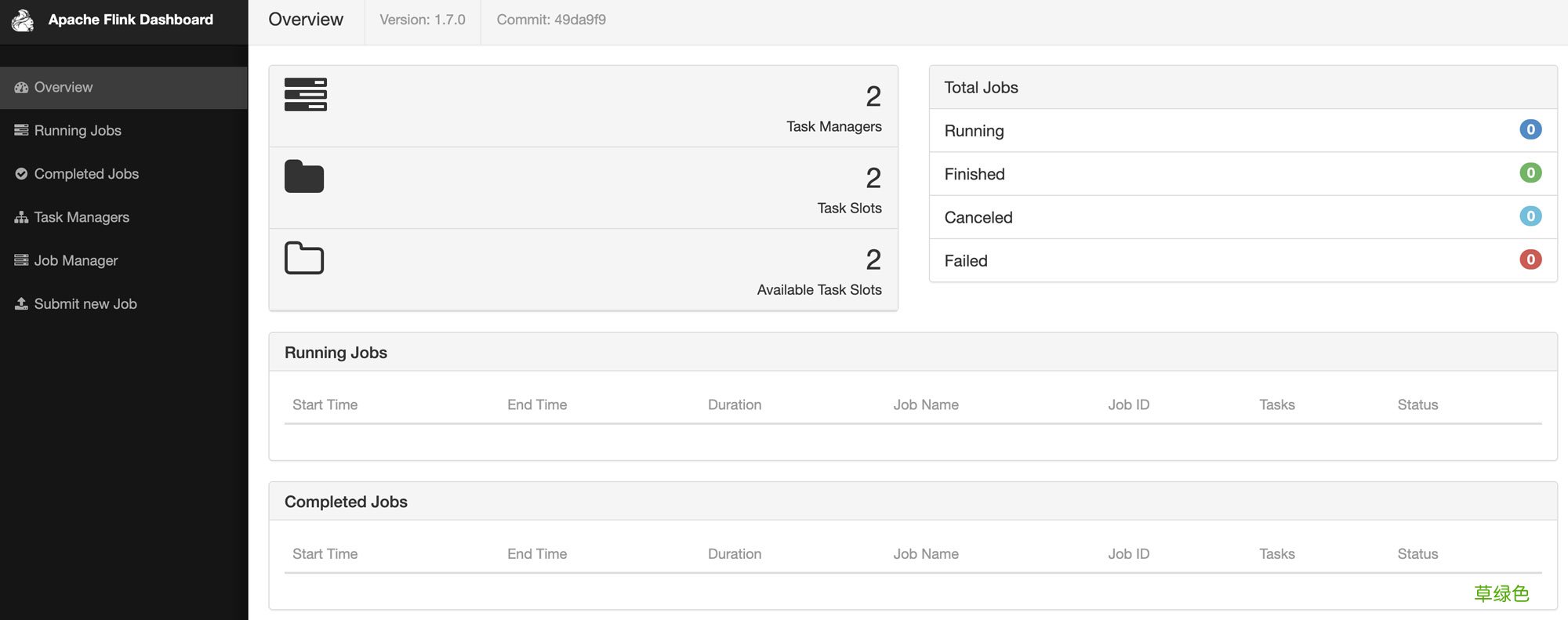Viewport: 1568px width, 620px height.
Task: Click the Apache Flink Dashboard title
Action: pos(130,20)
